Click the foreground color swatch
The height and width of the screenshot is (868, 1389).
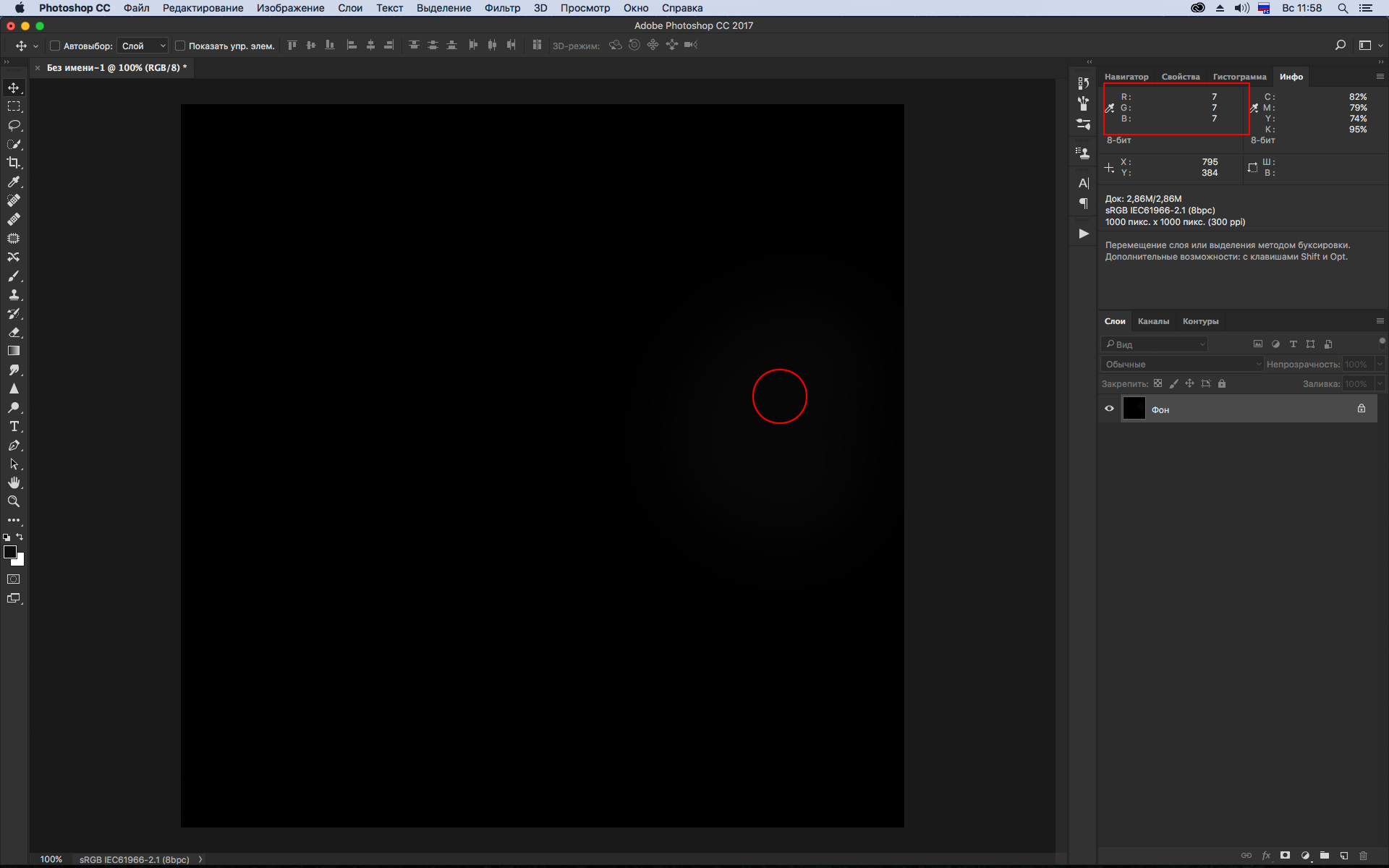10,552
